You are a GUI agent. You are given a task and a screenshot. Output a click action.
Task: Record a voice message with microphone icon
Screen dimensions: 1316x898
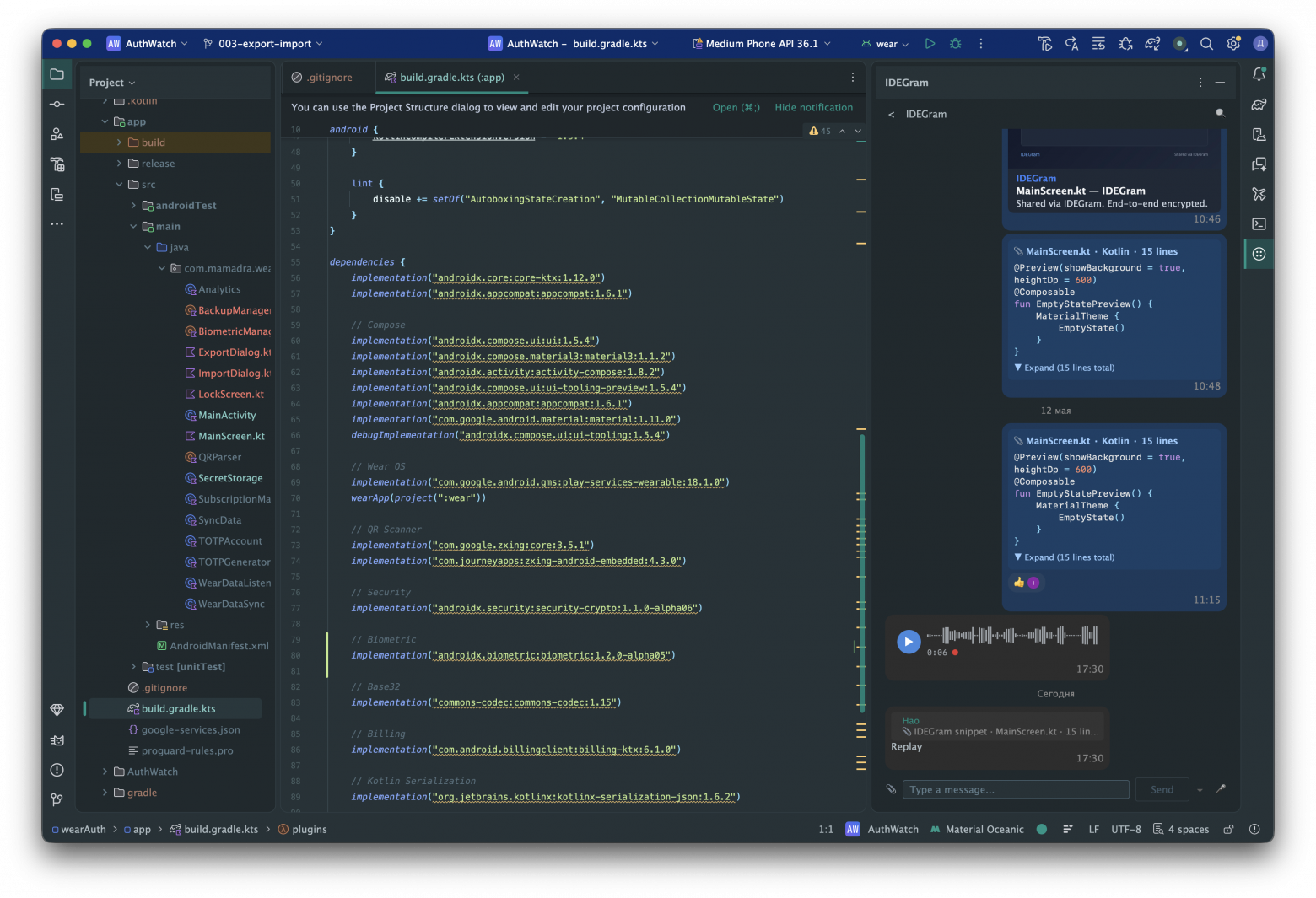1221,789
